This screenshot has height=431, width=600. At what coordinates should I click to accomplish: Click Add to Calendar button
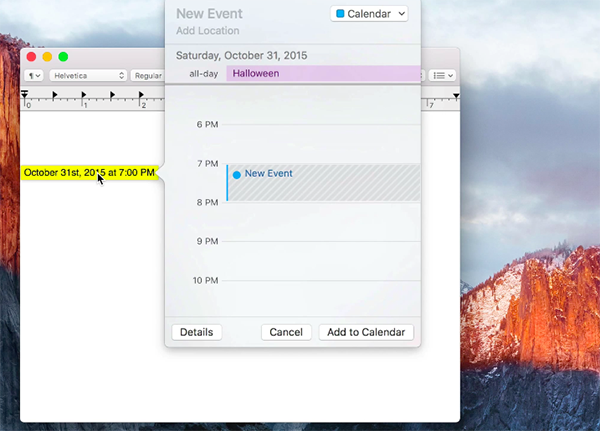(366, 332)
